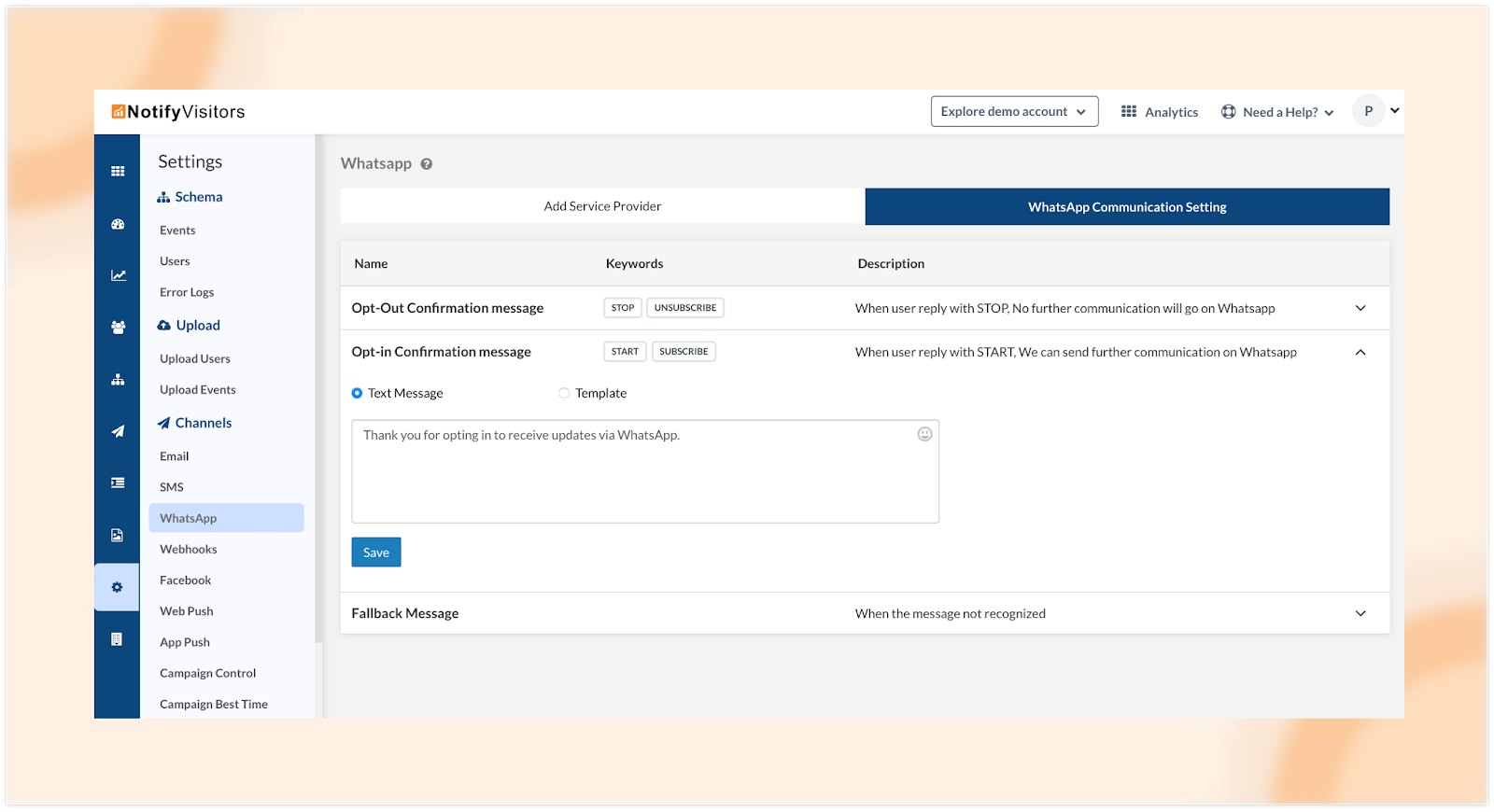Viewport: 1494px width, 812px height.
Task: Select the Text Message radio button
Action: coord(357,394)
